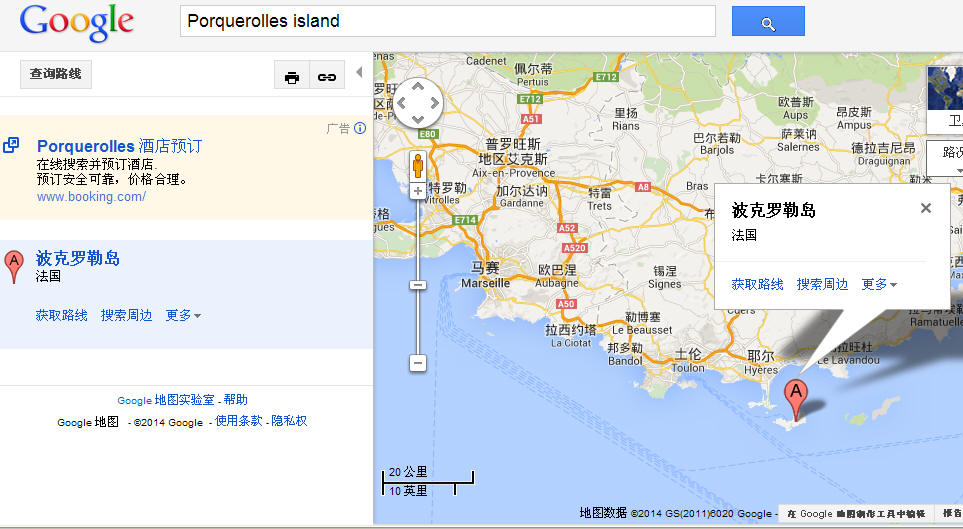Open the 路况 traffic layer dropdown

[946, 159]
